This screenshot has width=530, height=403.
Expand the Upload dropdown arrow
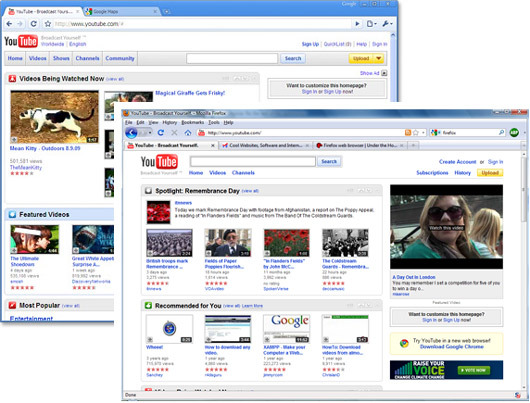pyautogui.click(x=379, y=58)
